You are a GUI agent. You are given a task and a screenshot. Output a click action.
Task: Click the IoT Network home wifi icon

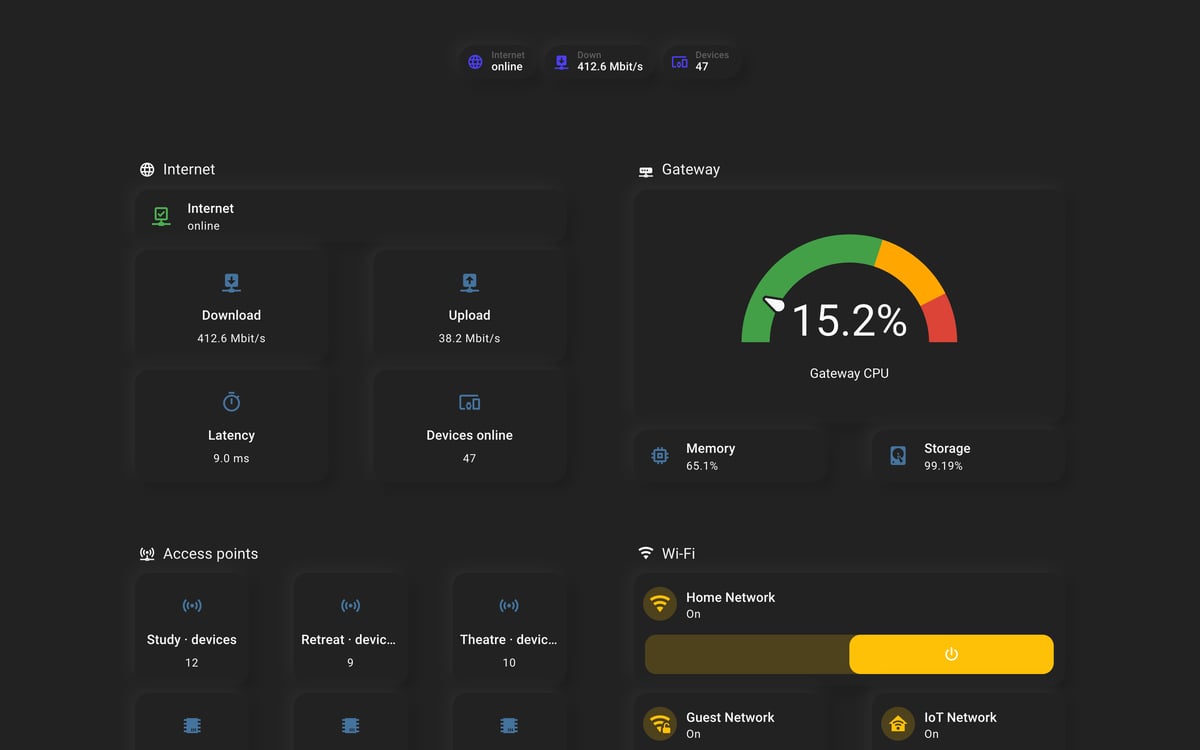(x=898, y=724)
